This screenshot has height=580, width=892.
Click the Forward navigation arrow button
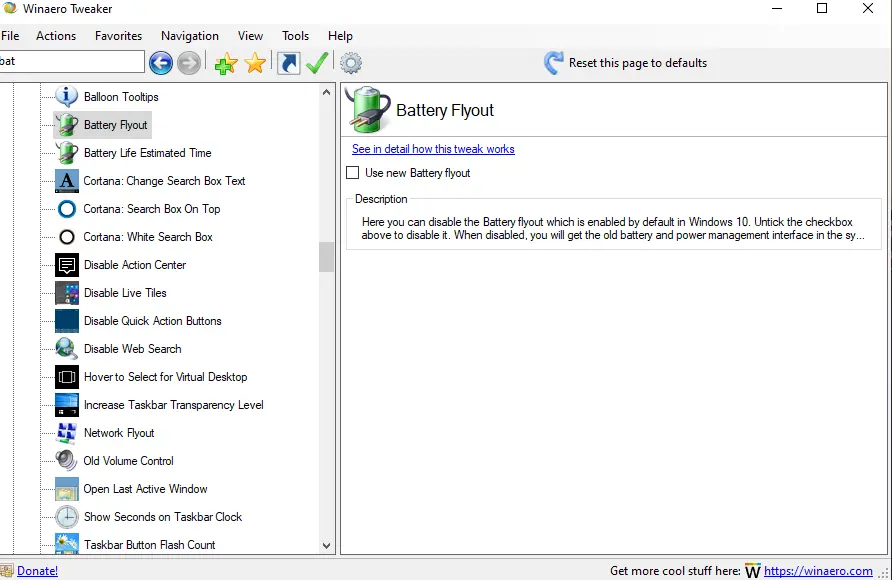(189, 63)
